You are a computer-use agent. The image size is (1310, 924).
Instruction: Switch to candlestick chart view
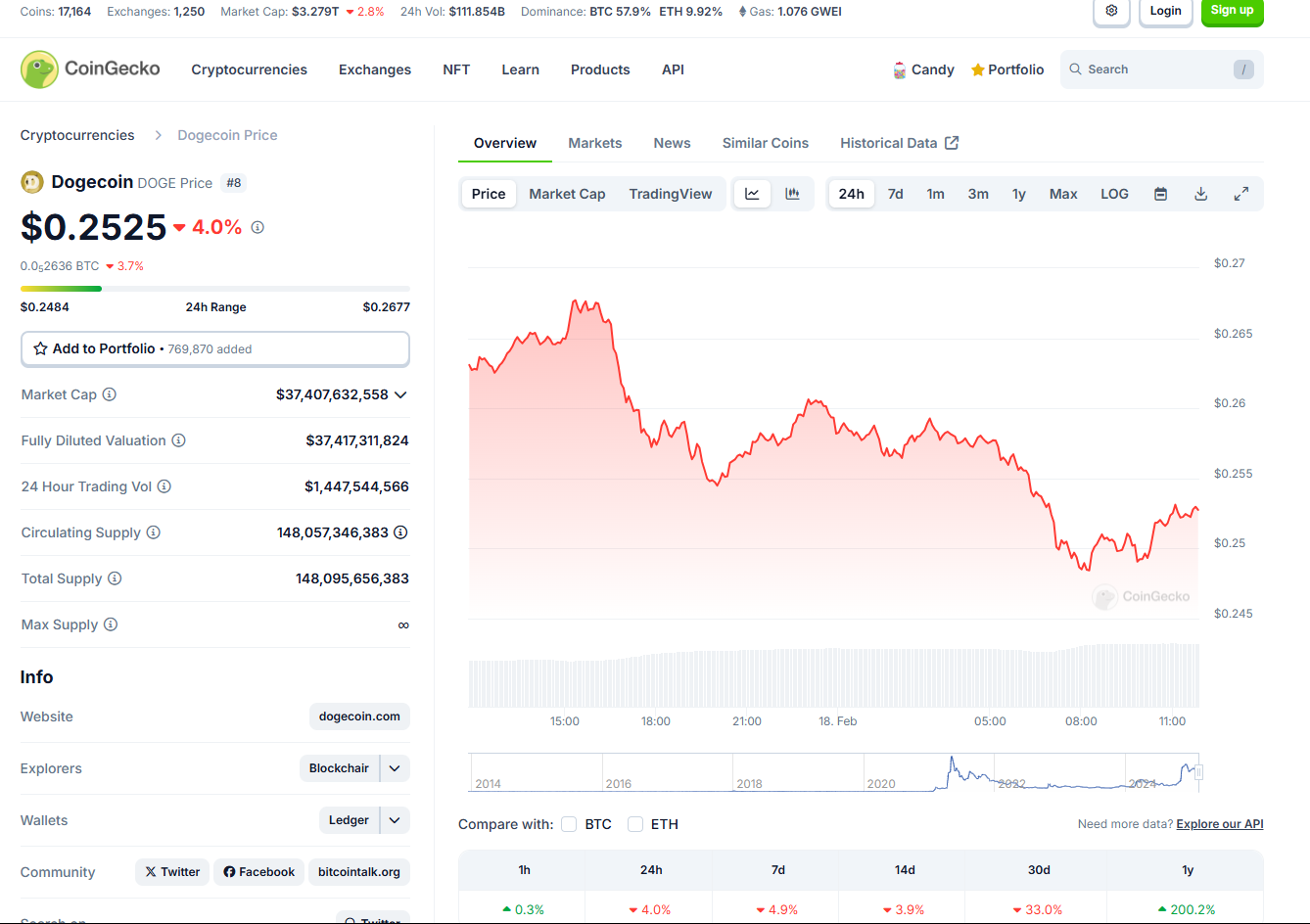792,194
